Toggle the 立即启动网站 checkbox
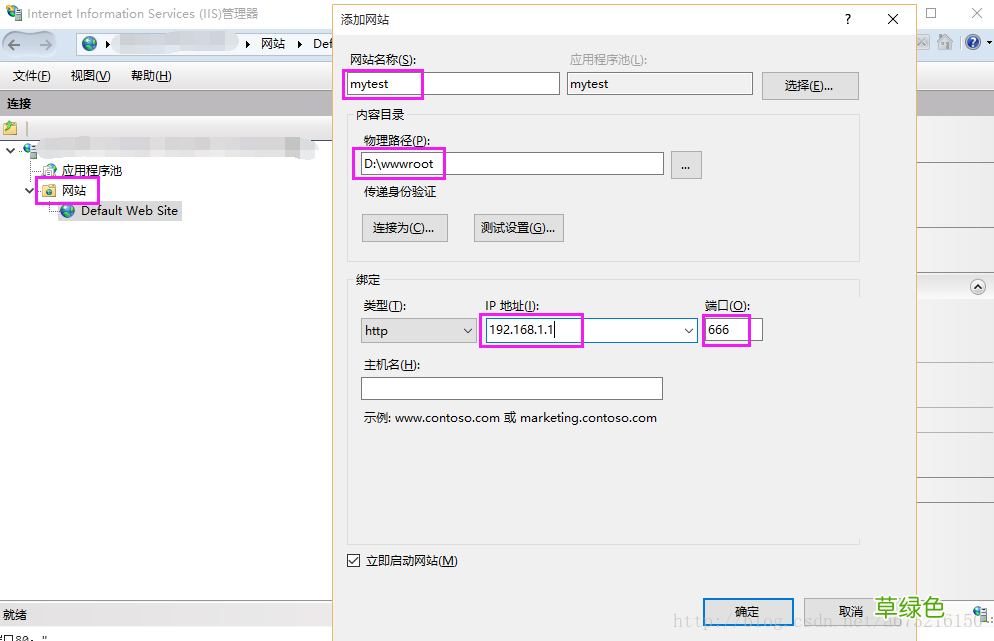Screen dimensions: 994x641 point(354,560)
